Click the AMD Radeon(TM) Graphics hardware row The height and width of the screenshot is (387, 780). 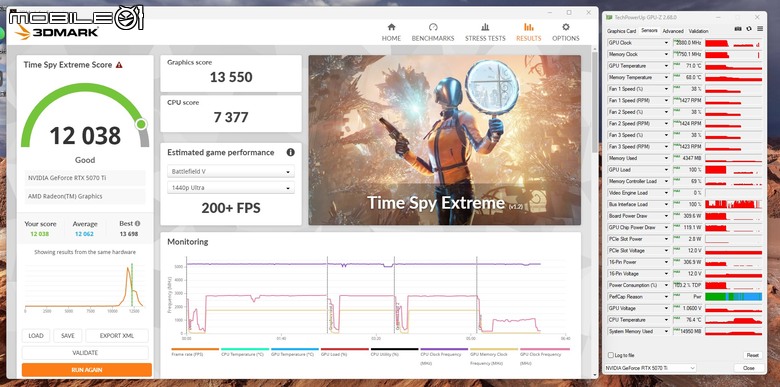pyautogui.click(x=85, y=196)
